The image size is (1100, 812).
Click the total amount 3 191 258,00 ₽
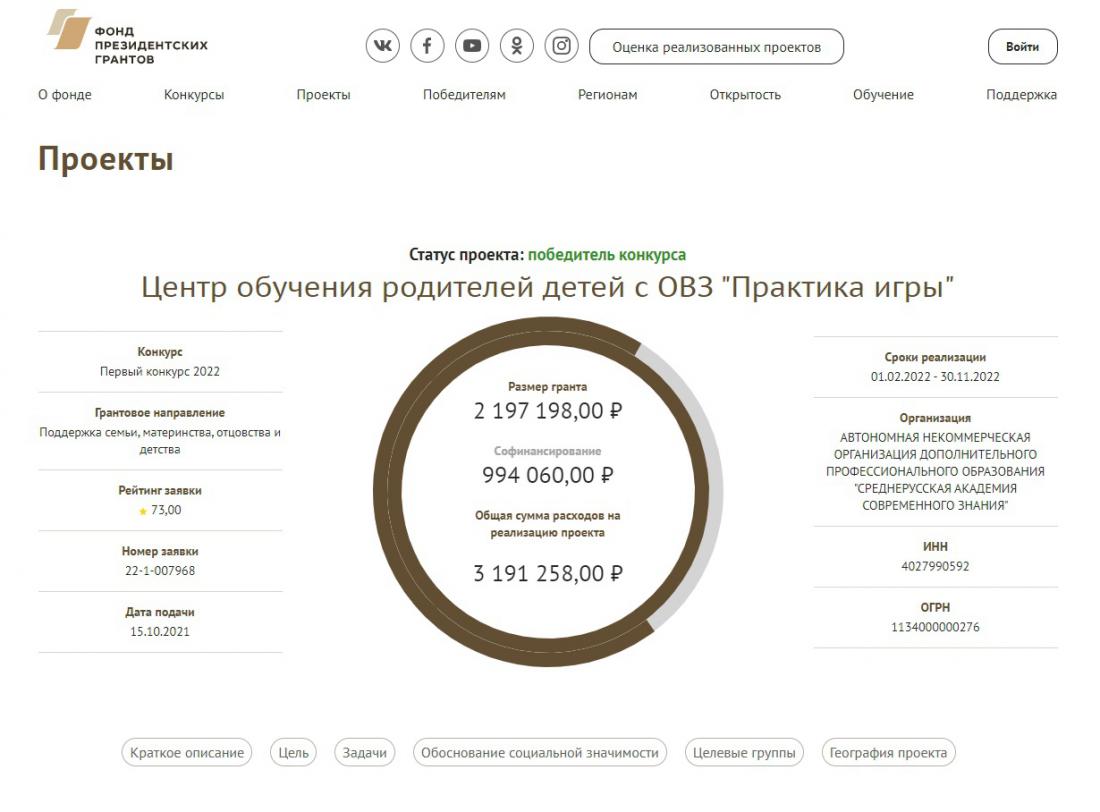tap(548, 573)
